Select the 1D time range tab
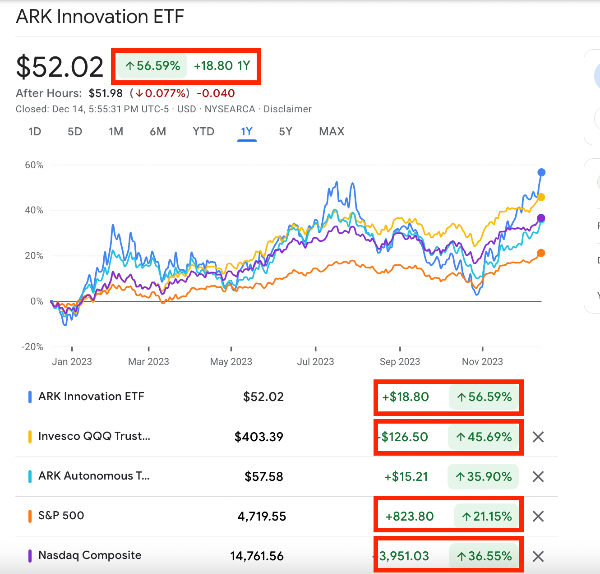Screen dimensions: 600x574 pyautogui.click(x=35, y=132)
